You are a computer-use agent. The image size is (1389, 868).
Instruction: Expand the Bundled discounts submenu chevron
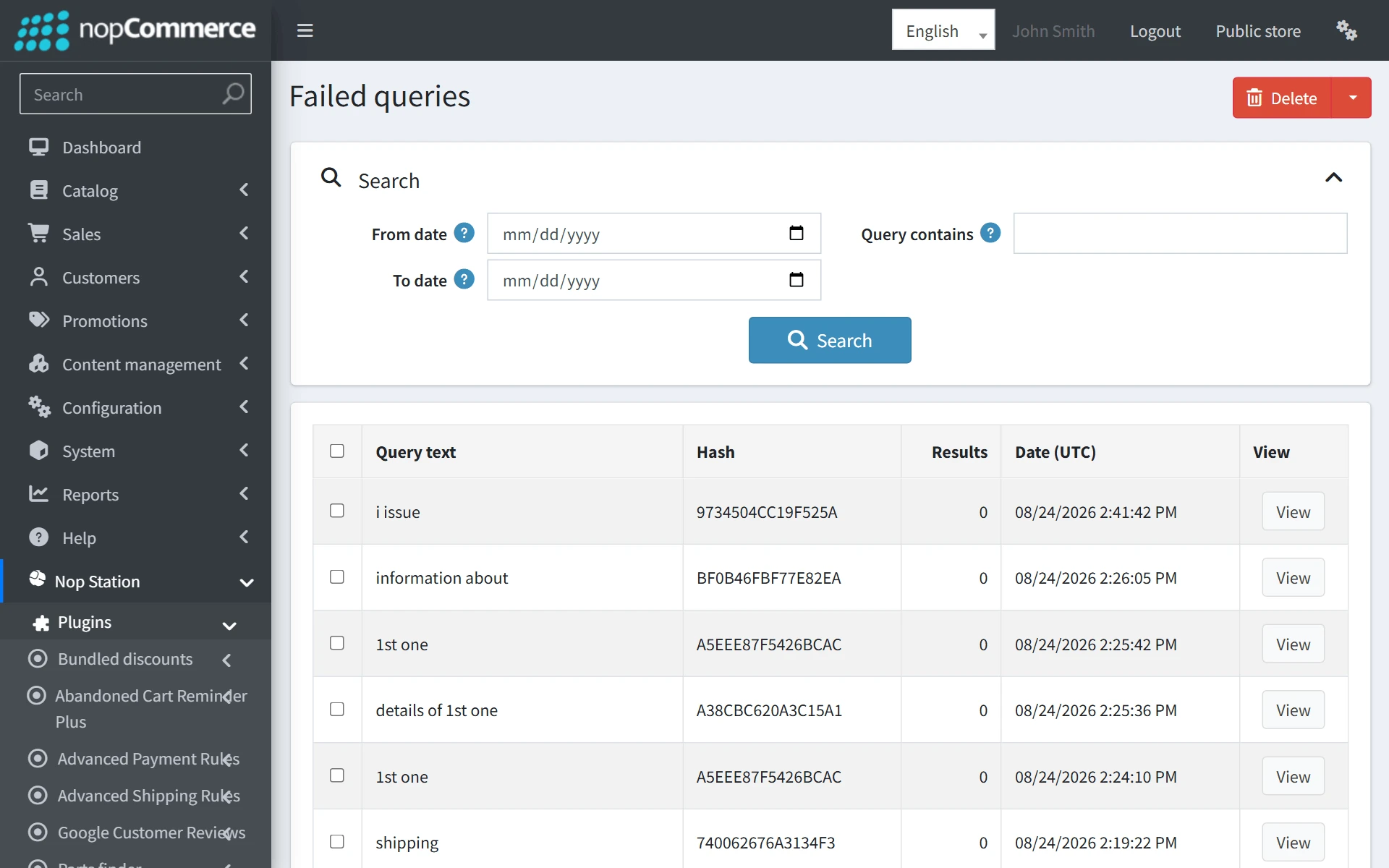coord(226,660)
